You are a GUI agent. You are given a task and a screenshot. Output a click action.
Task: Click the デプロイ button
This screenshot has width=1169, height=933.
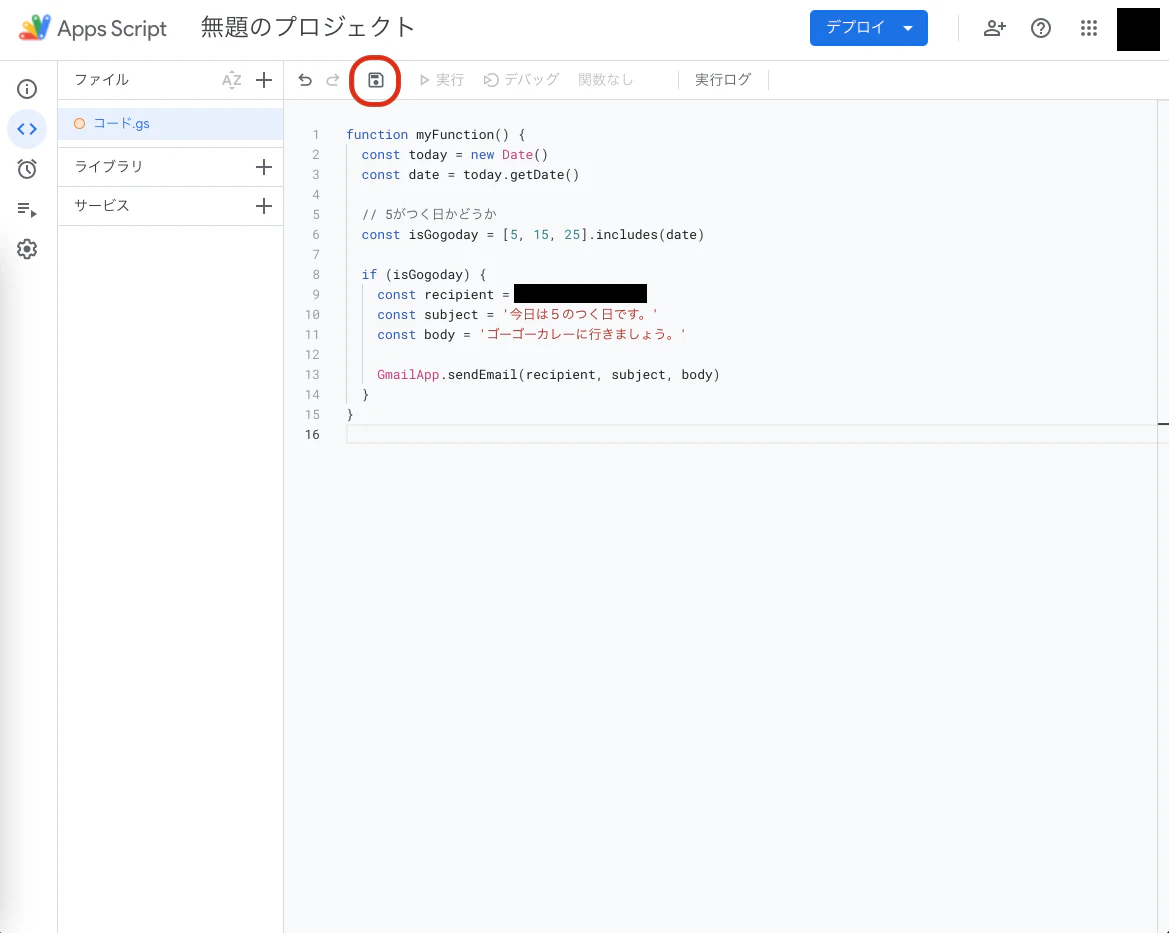pyautogui.click(x=869, y=28)
